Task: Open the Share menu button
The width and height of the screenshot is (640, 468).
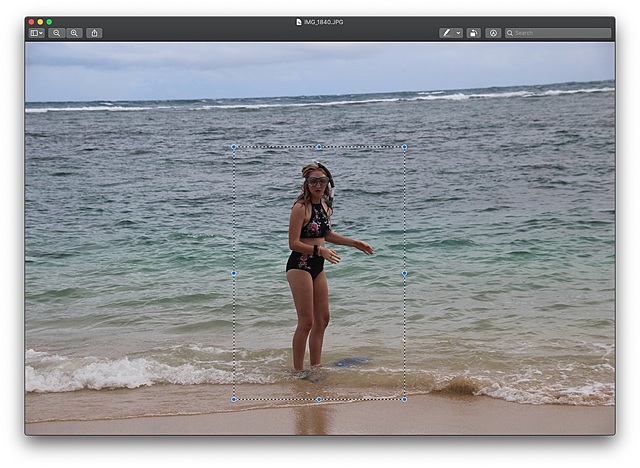Action: [94, 33]
